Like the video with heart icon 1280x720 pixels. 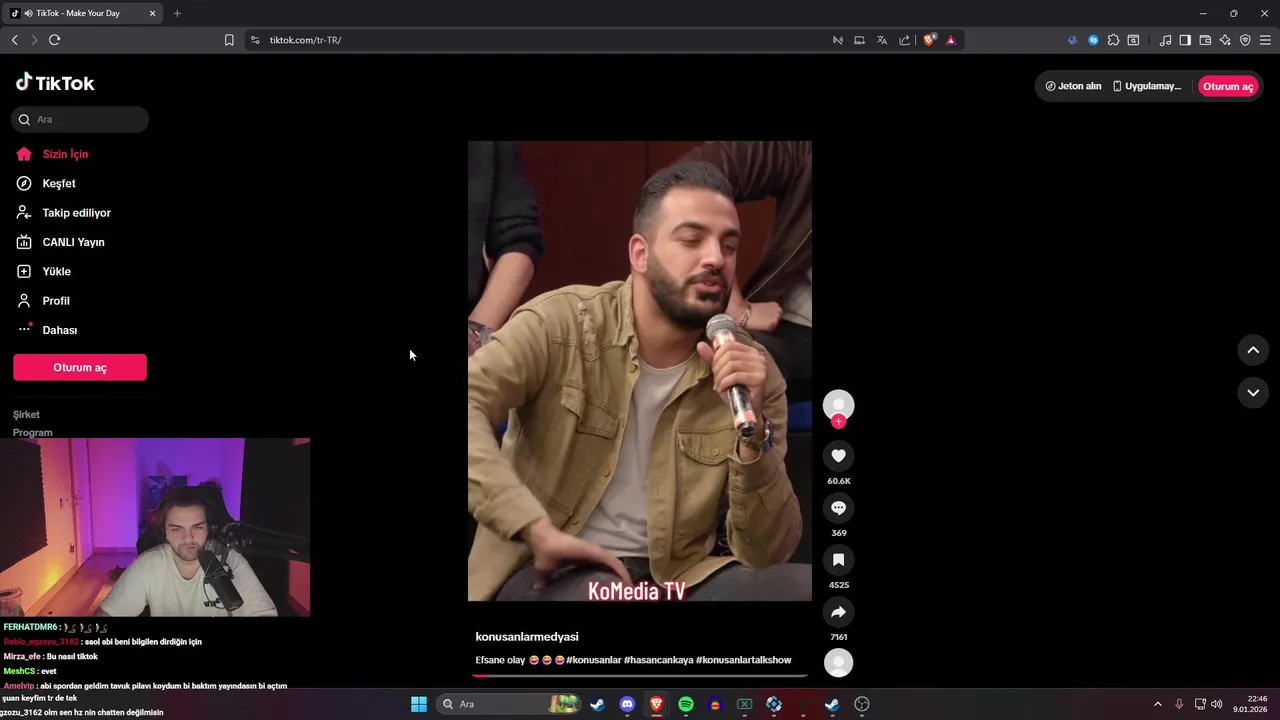(x=838, y=456)
